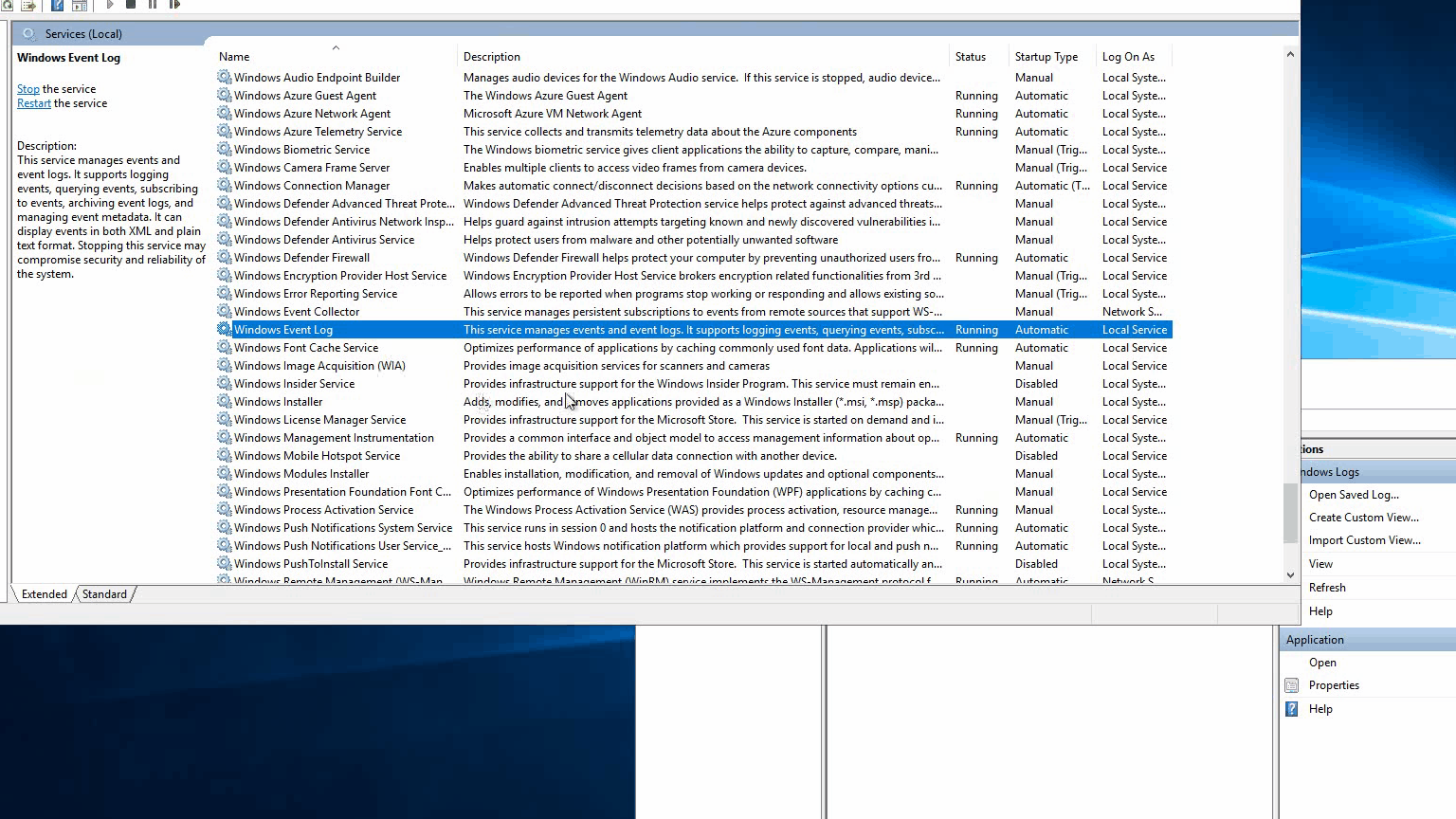Open the View submenu in actions pane

click(x=1320, y=564)
